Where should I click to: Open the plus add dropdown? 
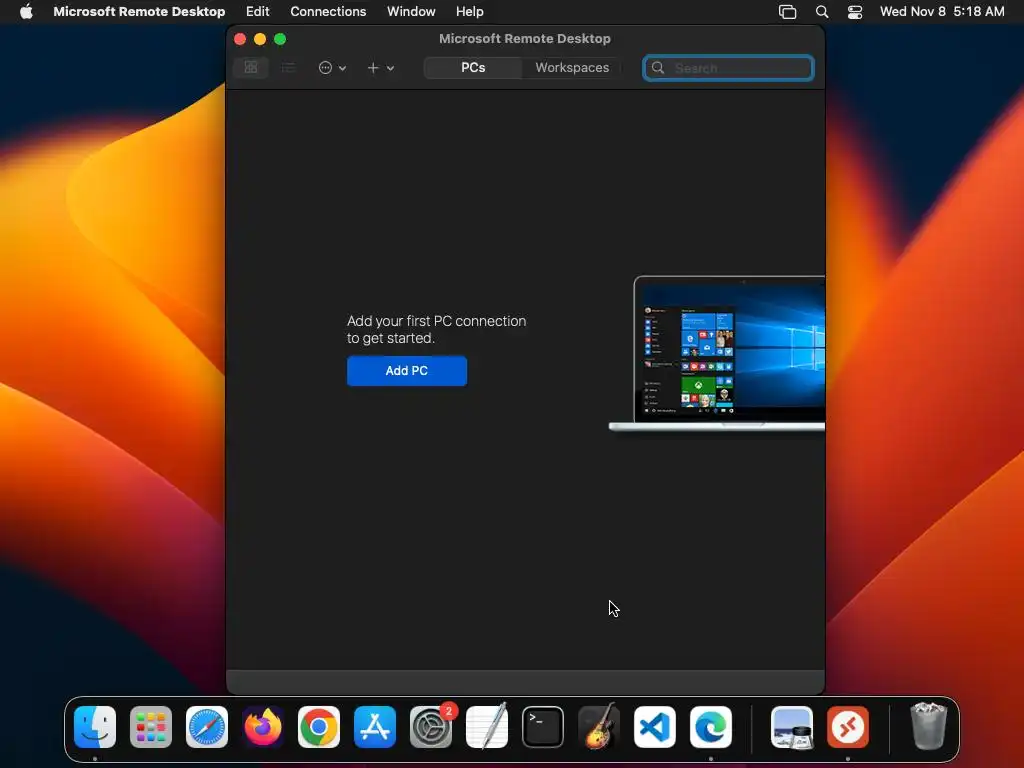click(380, 67)
